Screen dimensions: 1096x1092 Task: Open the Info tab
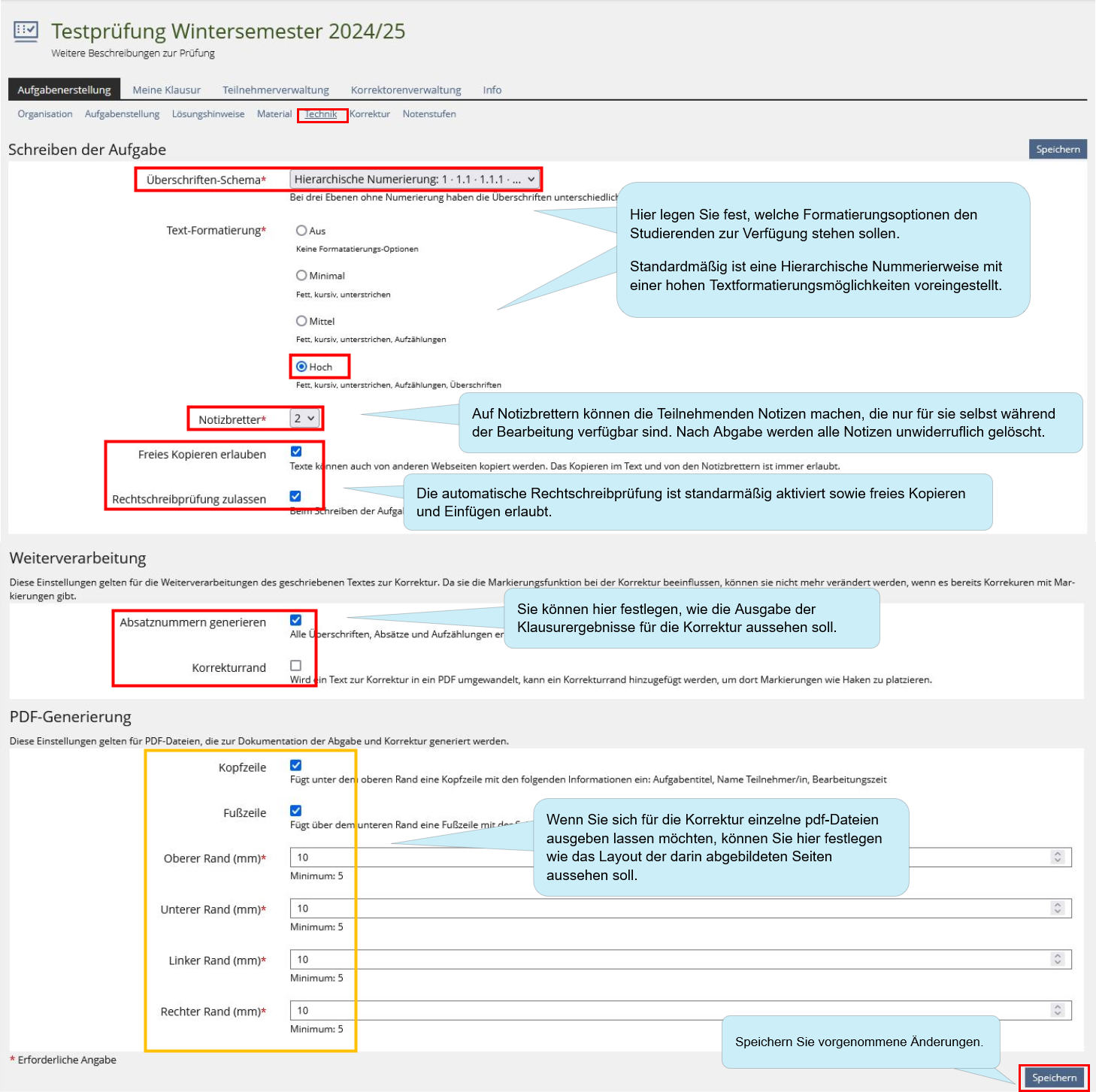point(492,89)
